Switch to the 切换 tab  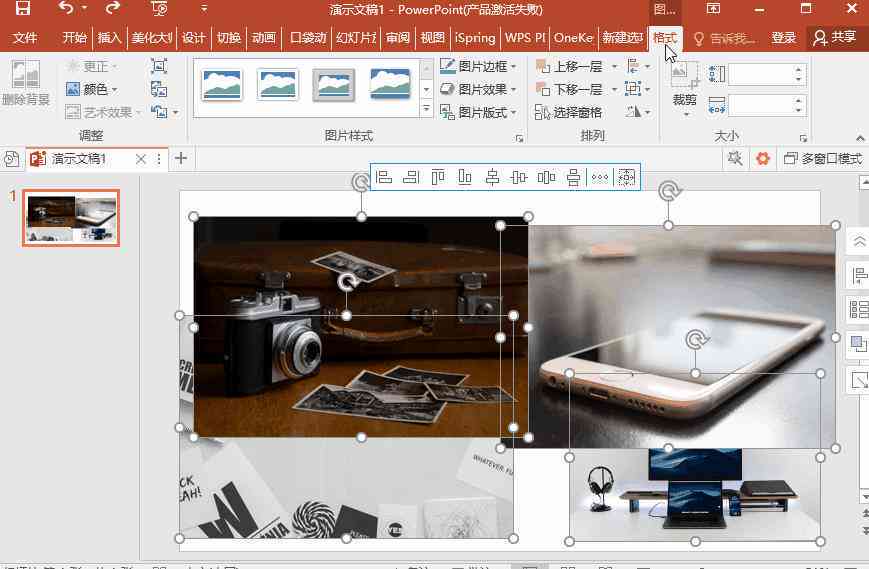click(228, 38)
